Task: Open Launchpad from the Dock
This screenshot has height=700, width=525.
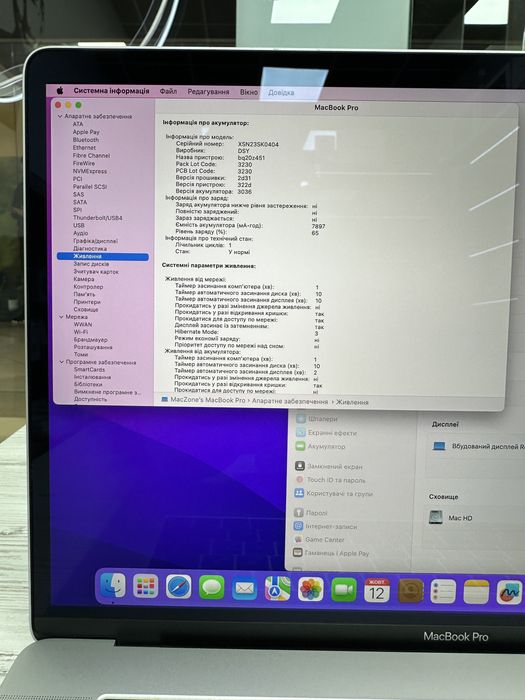Action: [146, 586]
